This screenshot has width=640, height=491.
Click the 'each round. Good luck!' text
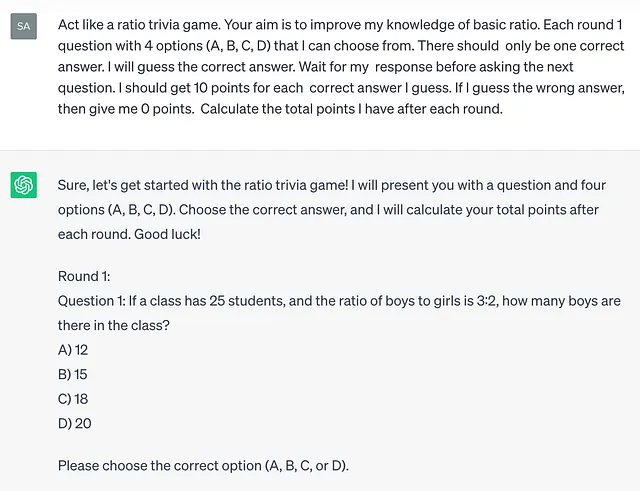(x=129, y=234)
